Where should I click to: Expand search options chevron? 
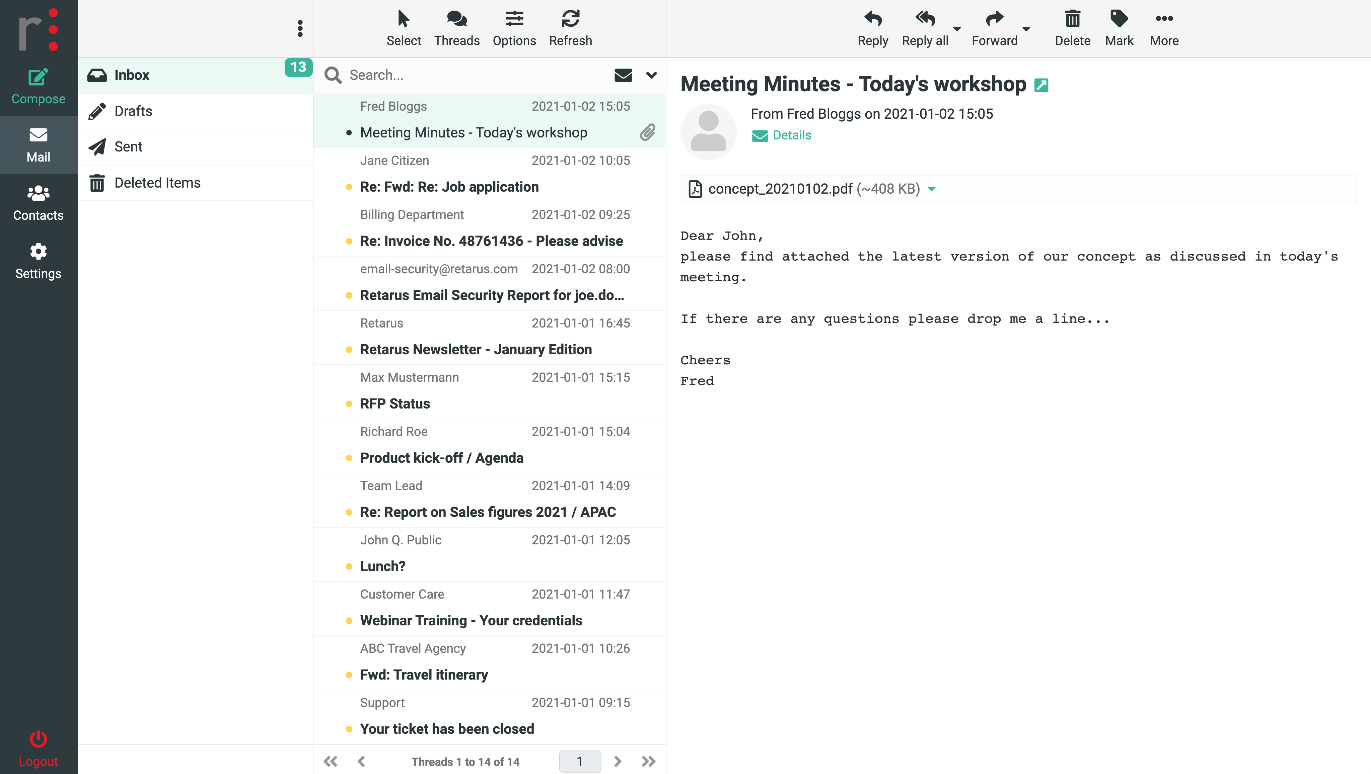coord(651,75)
